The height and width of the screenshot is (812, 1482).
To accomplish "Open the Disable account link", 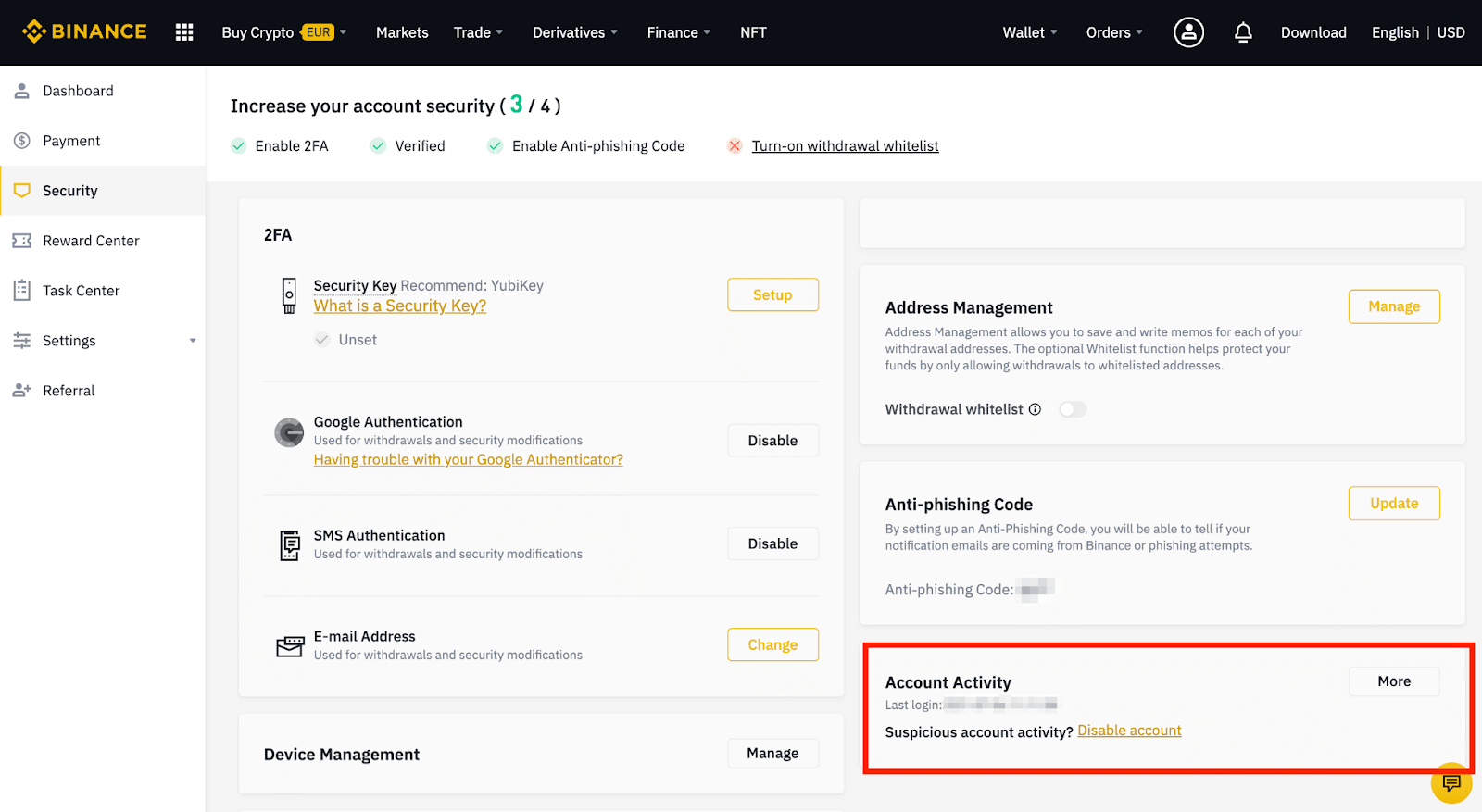I will pos(1129,731).
